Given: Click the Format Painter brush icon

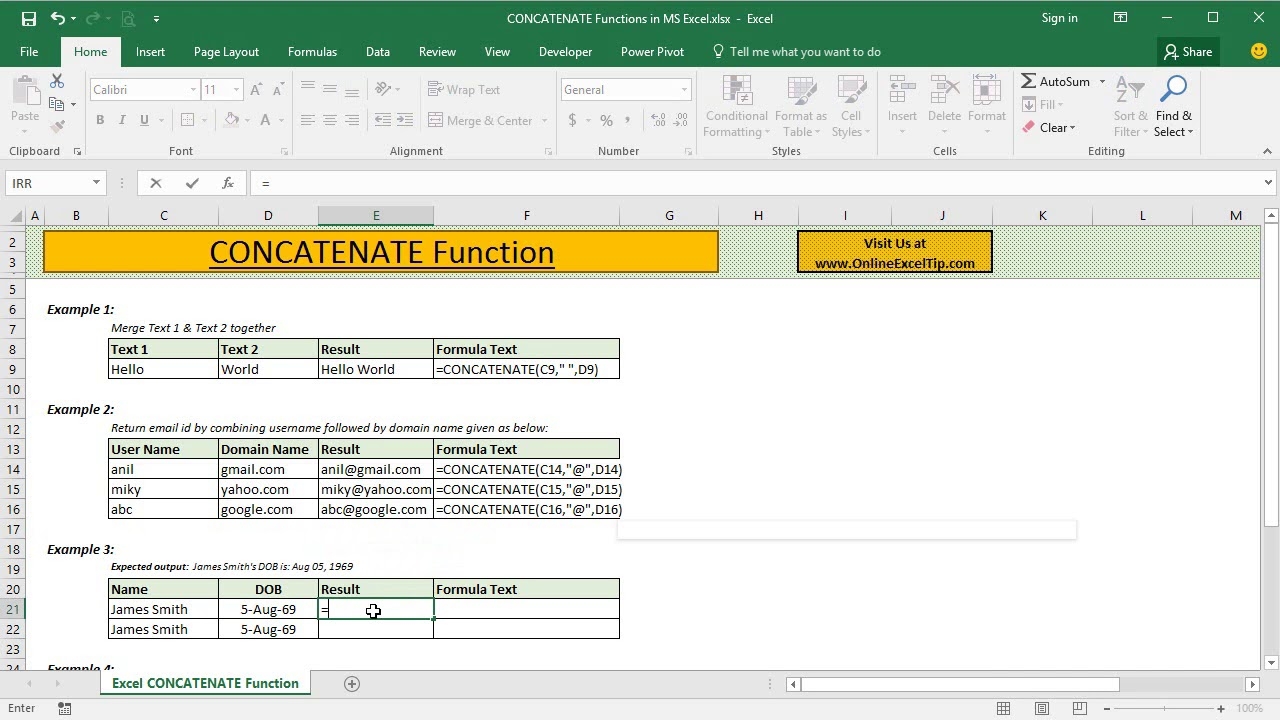Looking at the screenshot, I should [x=57, y=126].
